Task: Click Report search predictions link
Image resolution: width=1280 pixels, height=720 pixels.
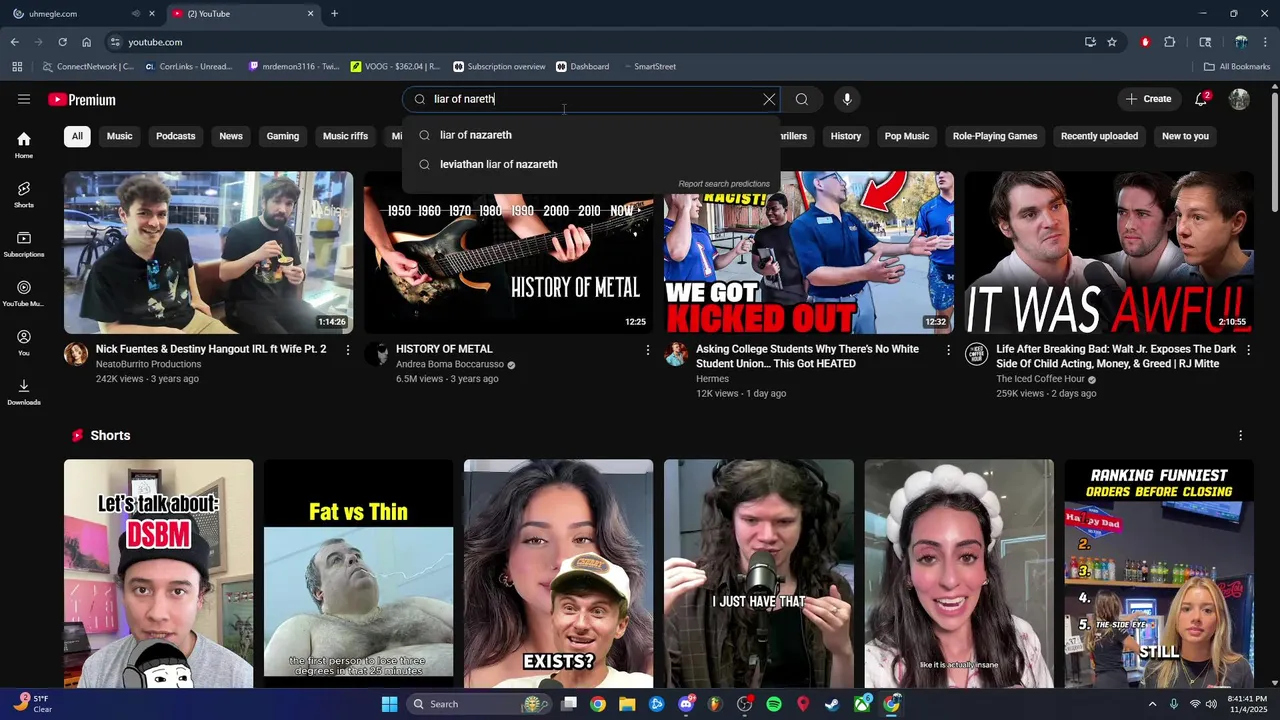Action: tap(724, 184)
